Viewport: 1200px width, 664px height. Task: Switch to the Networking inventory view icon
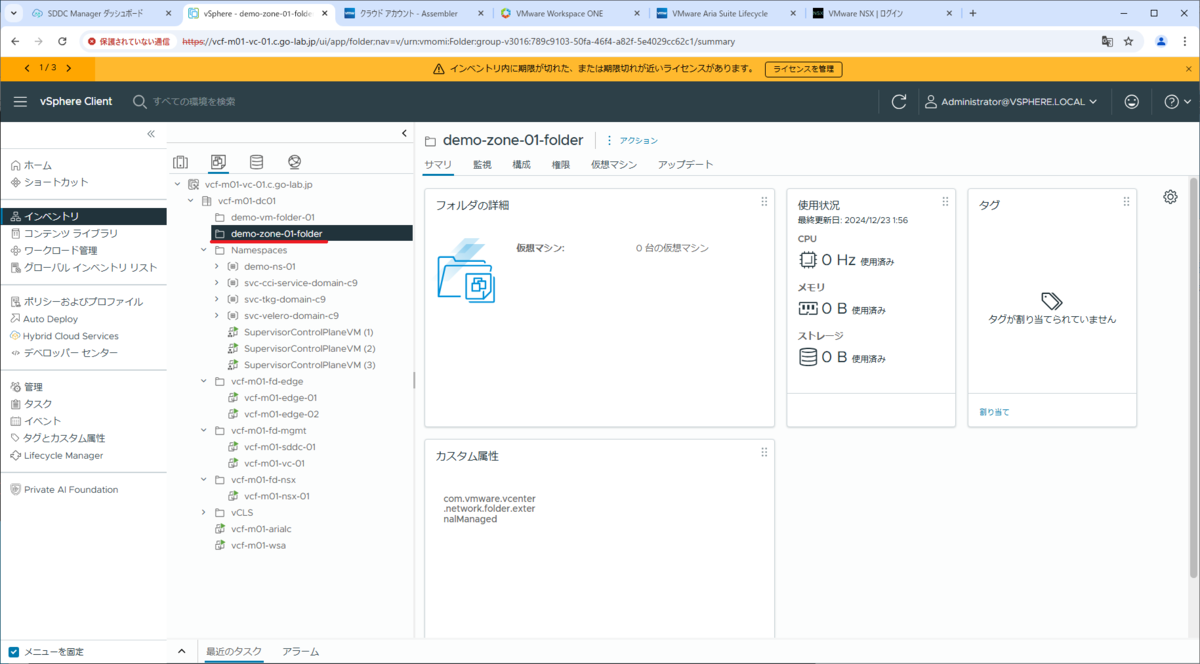(294, 162)
